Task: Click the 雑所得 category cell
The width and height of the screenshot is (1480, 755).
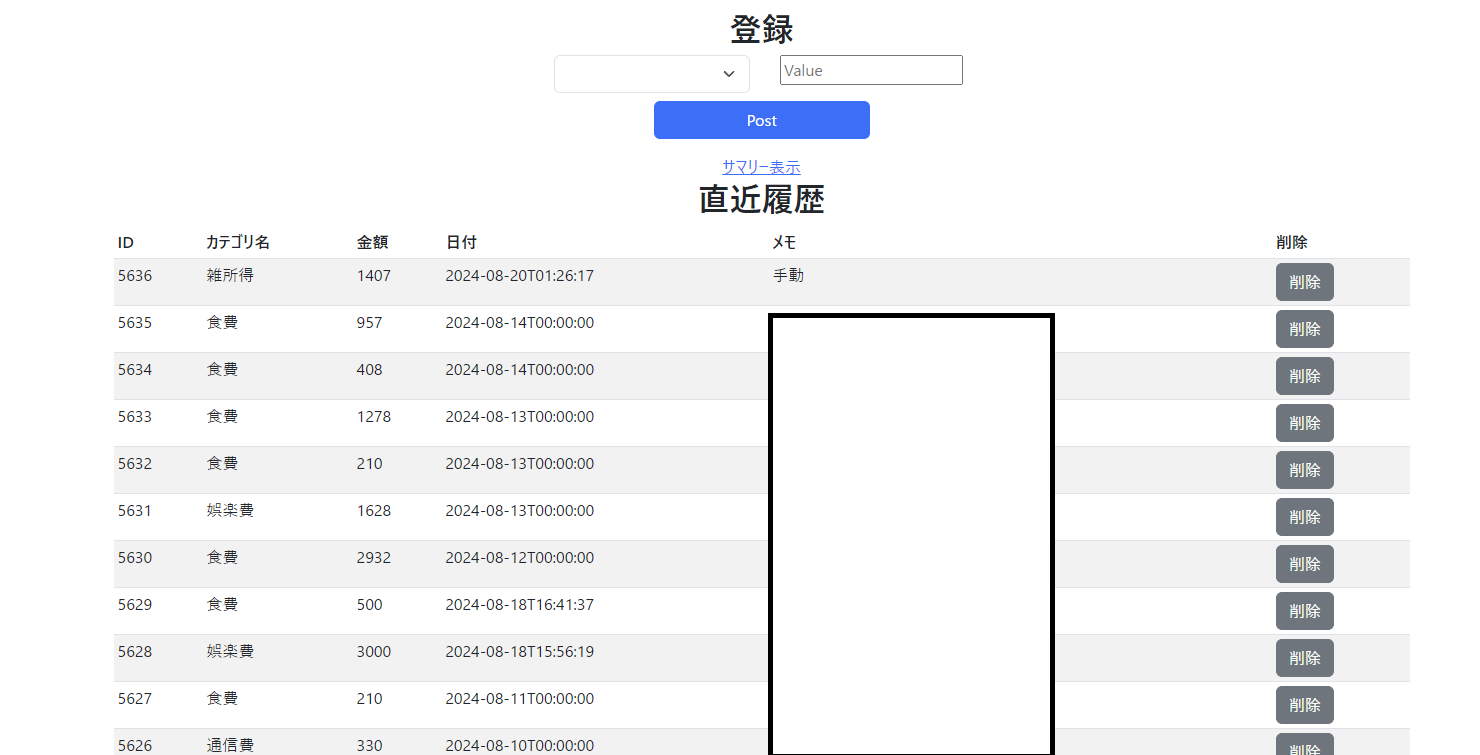Action: coord(230,275)
